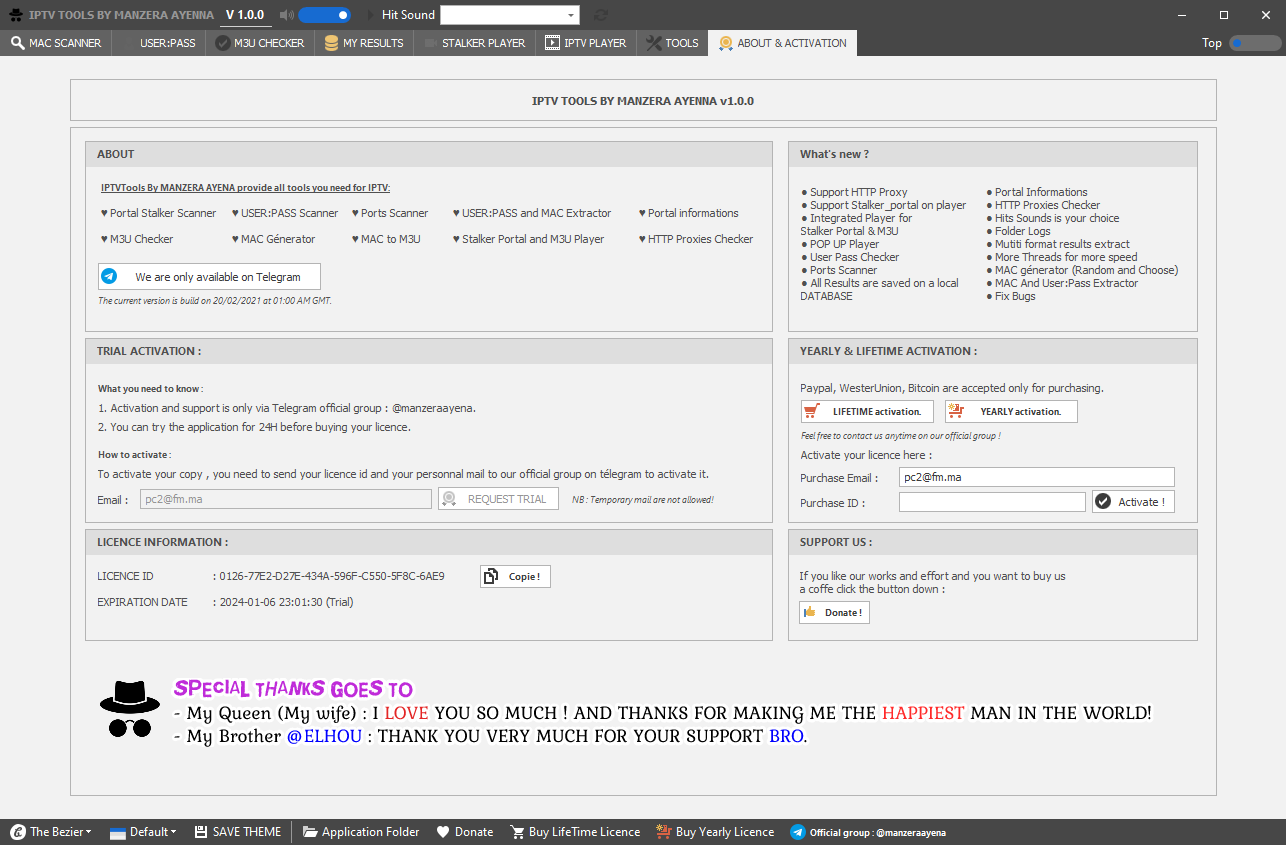Open the TOOLS tab
This screenshot has width=1286, height=845.
(672, 43)
